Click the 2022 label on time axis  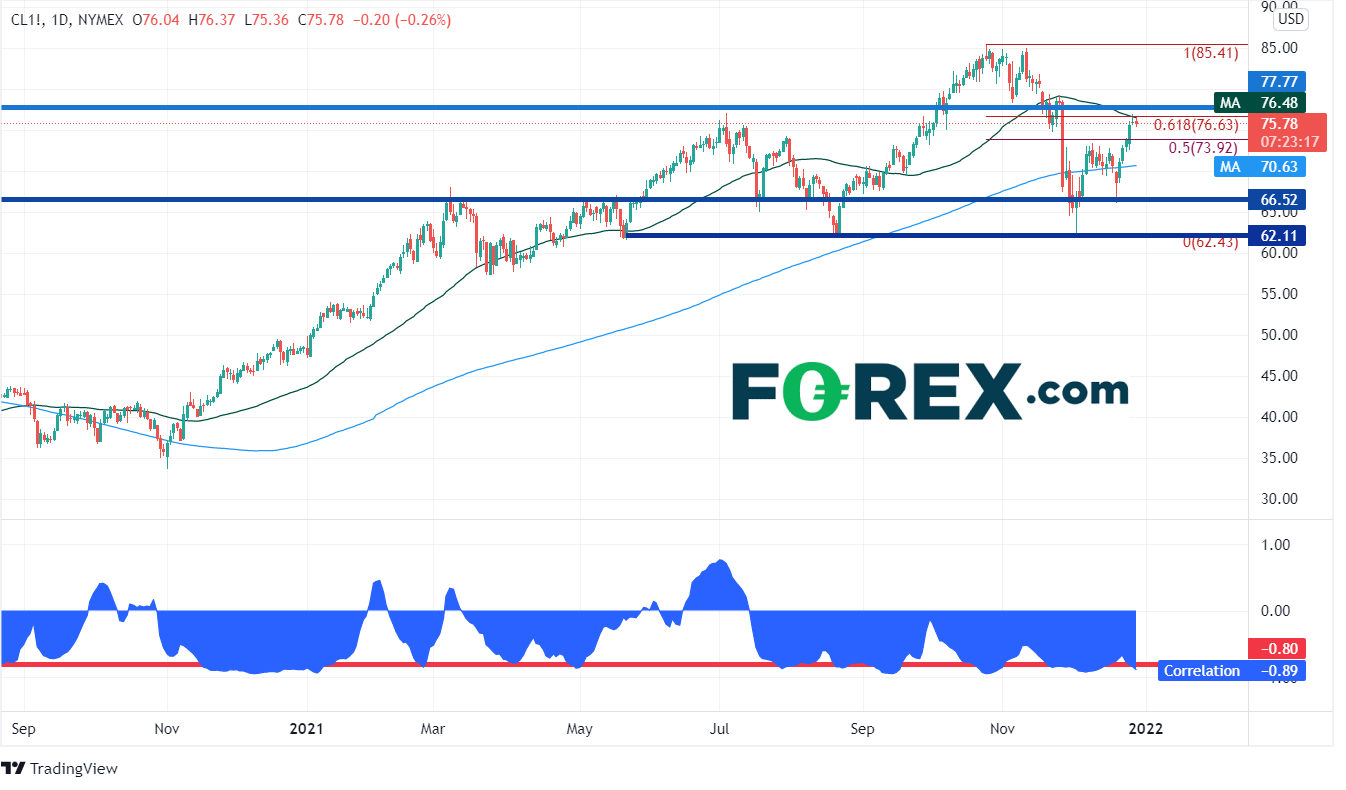(1144, 729)
